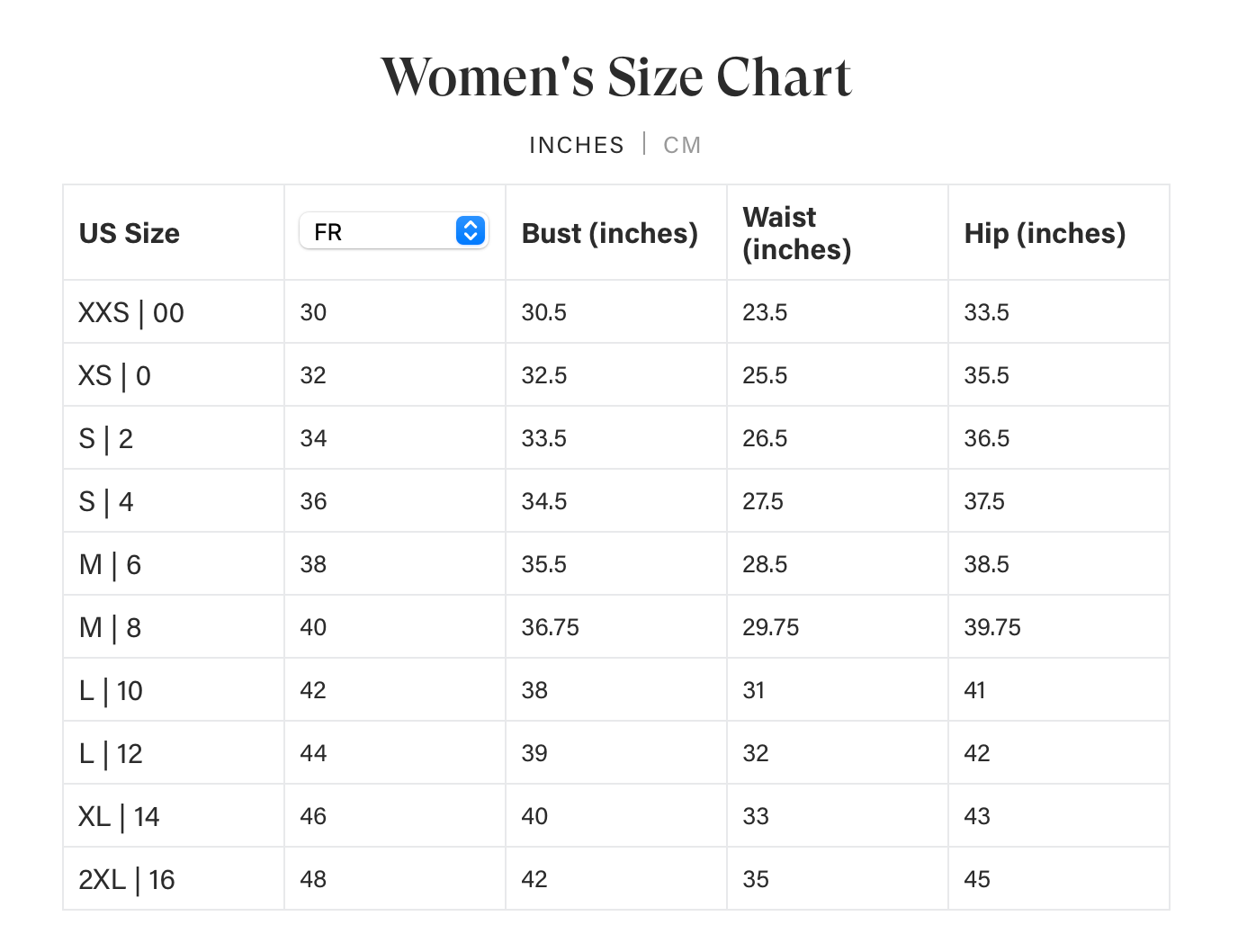Select the M | 8 size row

110,627
